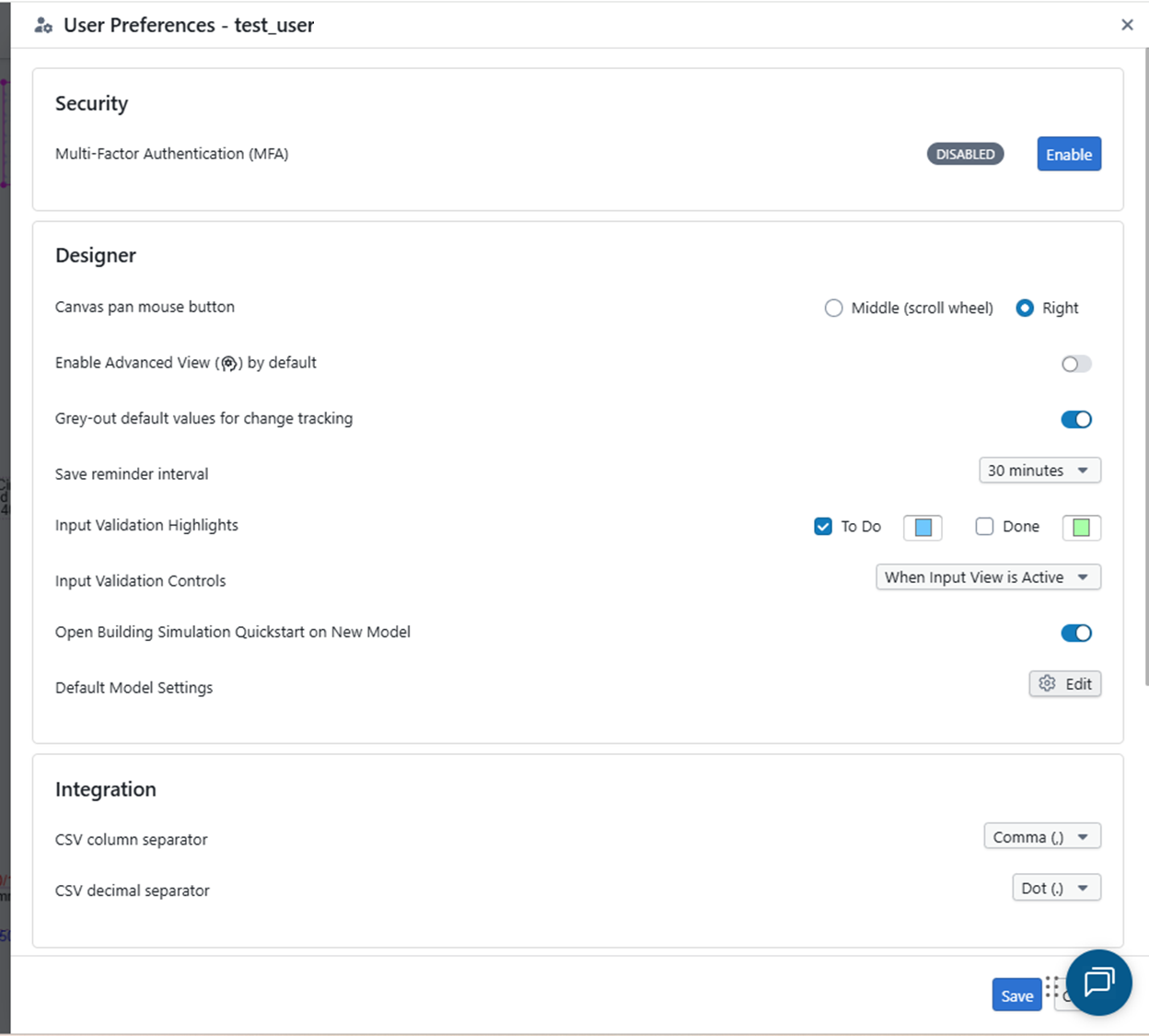Image resolution: width=1149 pixels, height=1036 pixels.
Task: Open the CSV decimal separator dropdown
Action: 1056,888
